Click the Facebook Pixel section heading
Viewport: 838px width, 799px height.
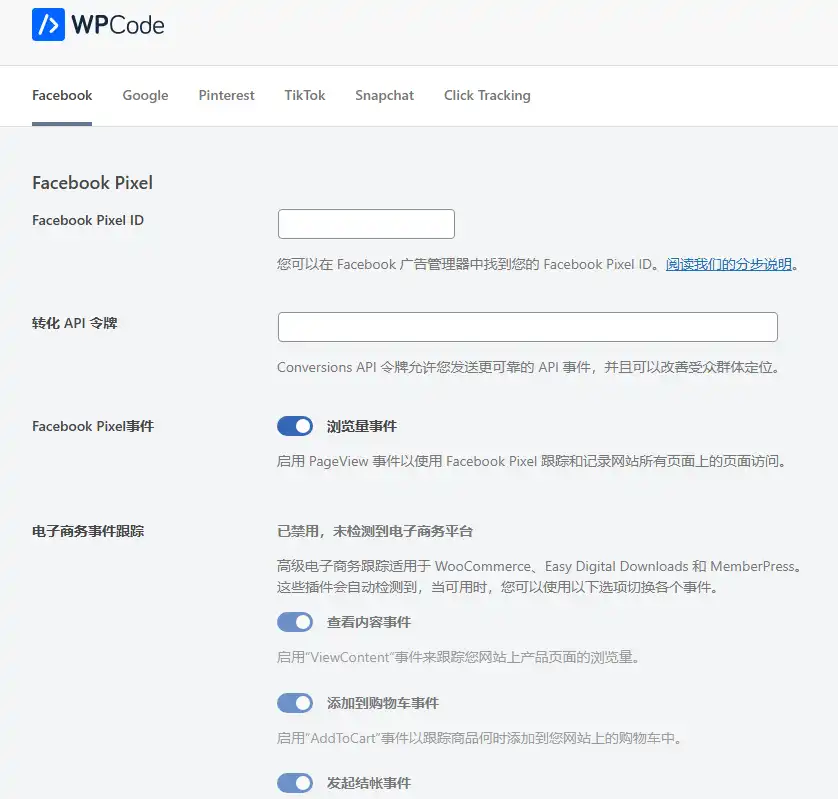(x=91, y=183)
